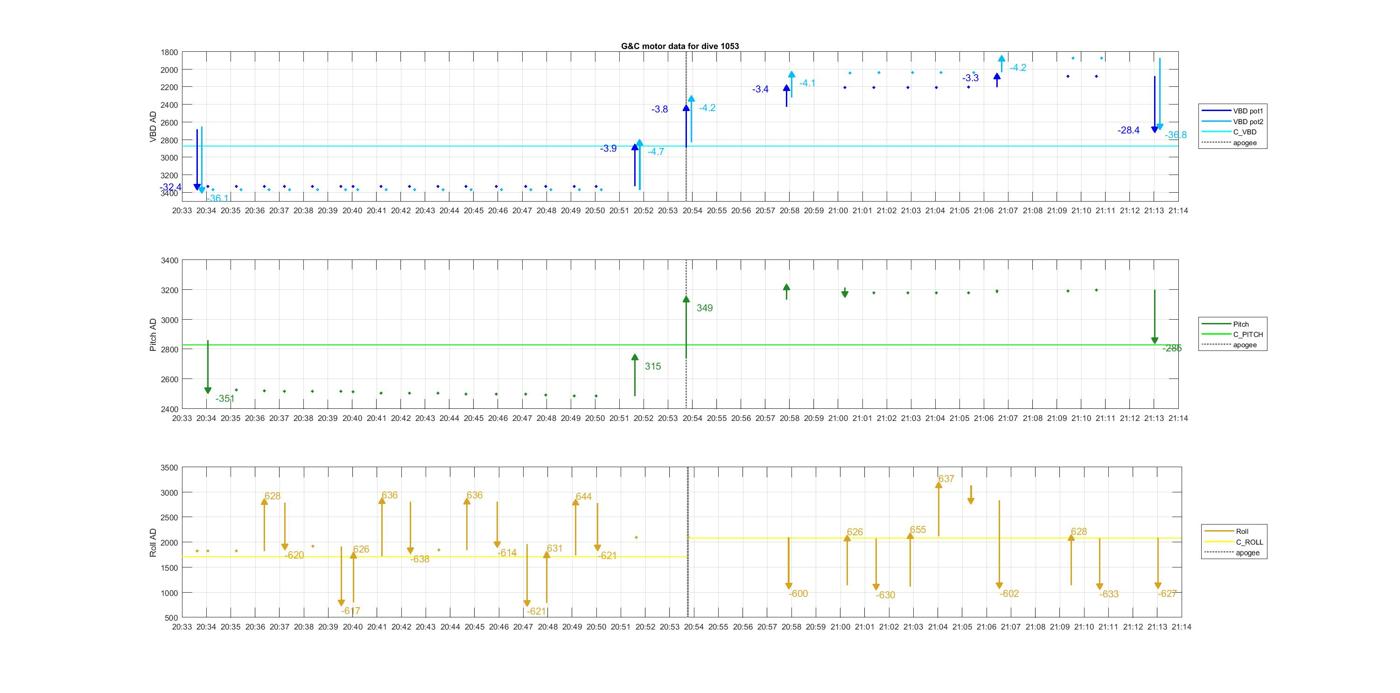Click the '21:14' time tick under the Roll plot
The image size is (1400, 693).
pyautogui.click(x=1181, y=627)
